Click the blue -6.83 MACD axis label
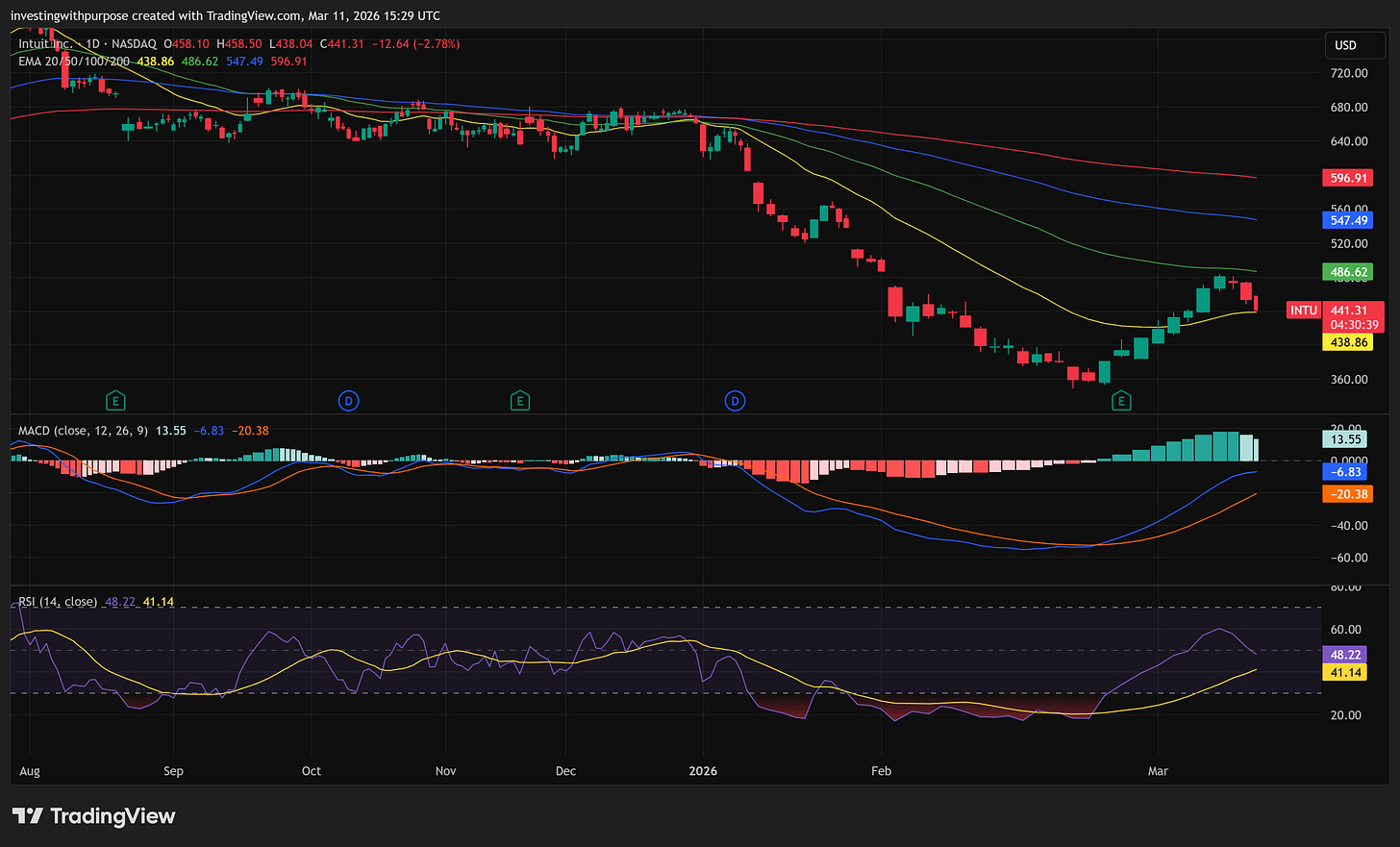The height and width of the screenshot is (847, 1400). click(1345, 472)
